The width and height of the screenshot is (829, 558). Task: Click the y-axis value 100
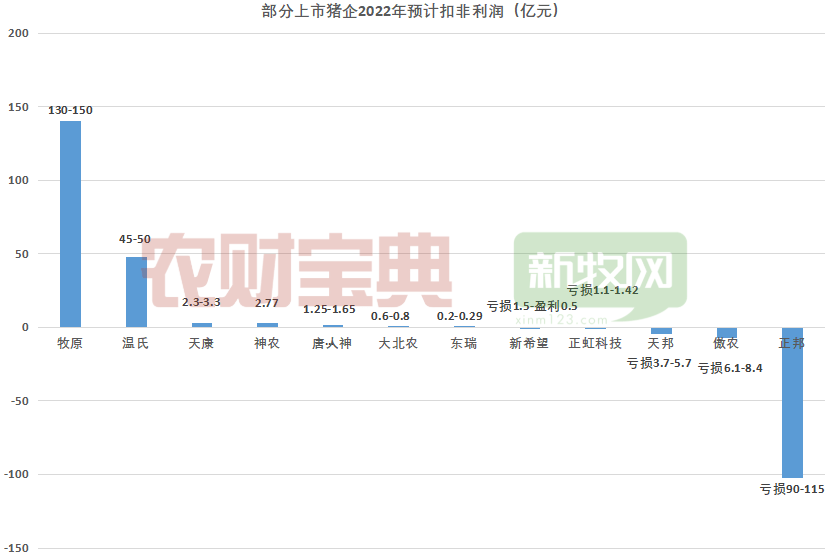pyautogui.click(x=19, y=180)
